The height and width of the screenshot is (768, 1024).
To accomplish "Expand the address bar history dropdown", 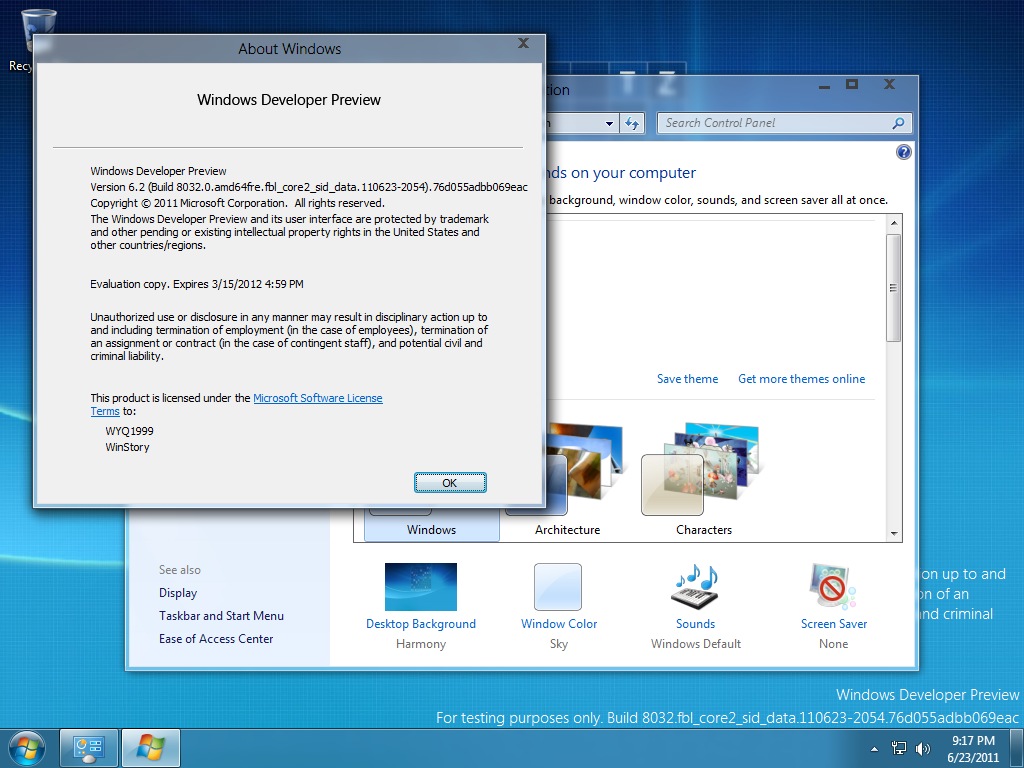I will point(609,123).
